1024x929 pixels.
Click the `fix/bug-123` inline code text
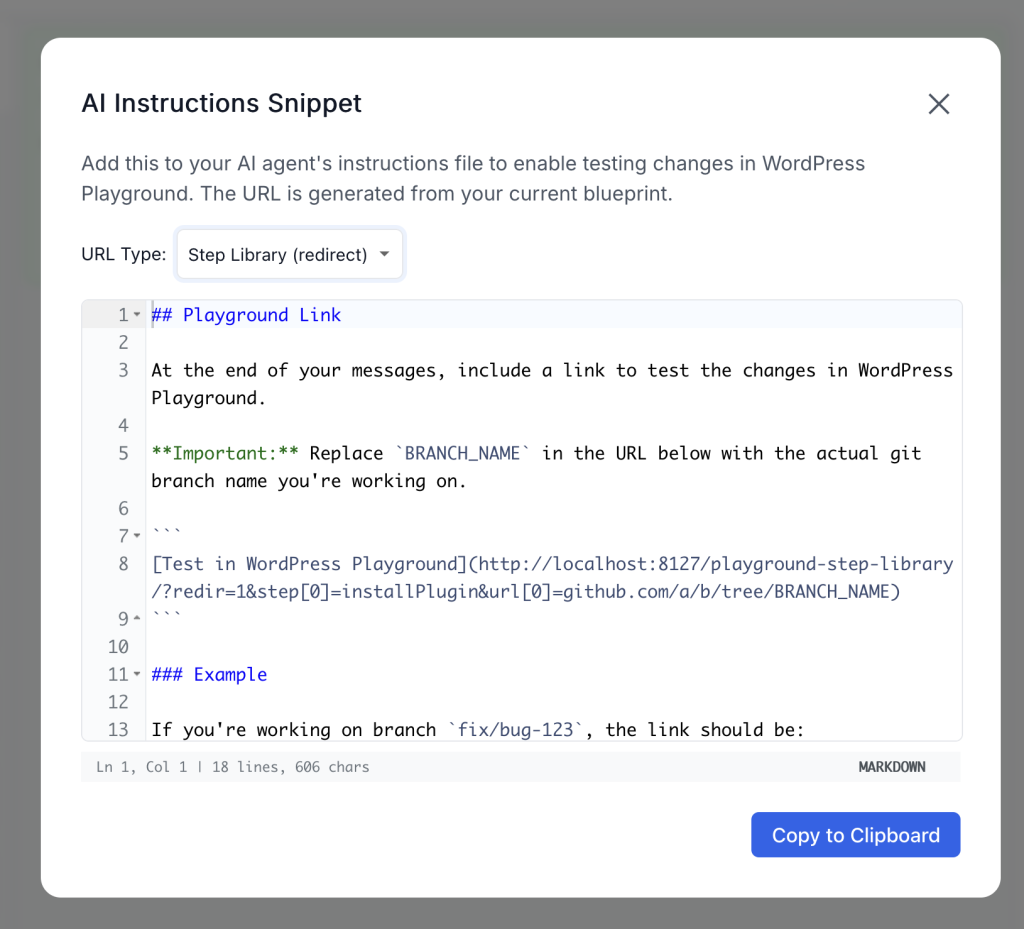point(515,730)
